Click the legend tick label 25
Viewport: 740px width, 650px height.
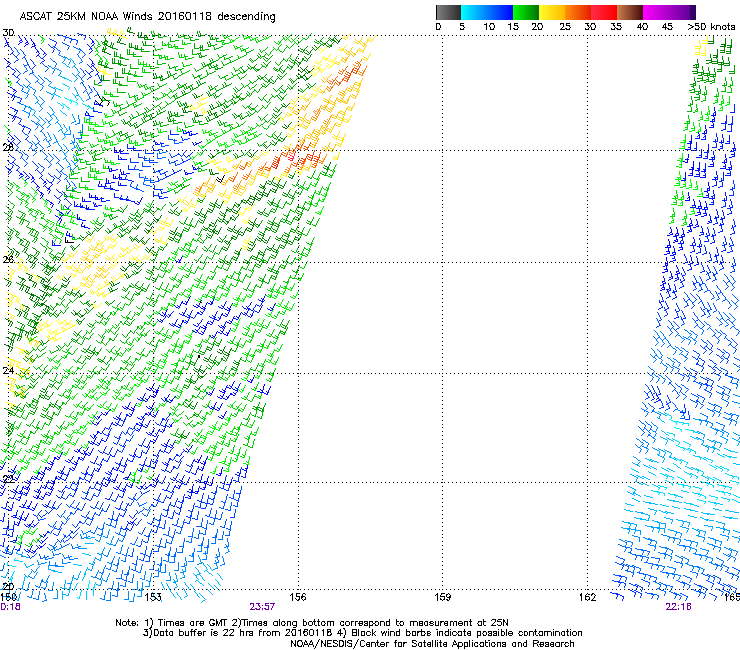[x=564, y=27]
